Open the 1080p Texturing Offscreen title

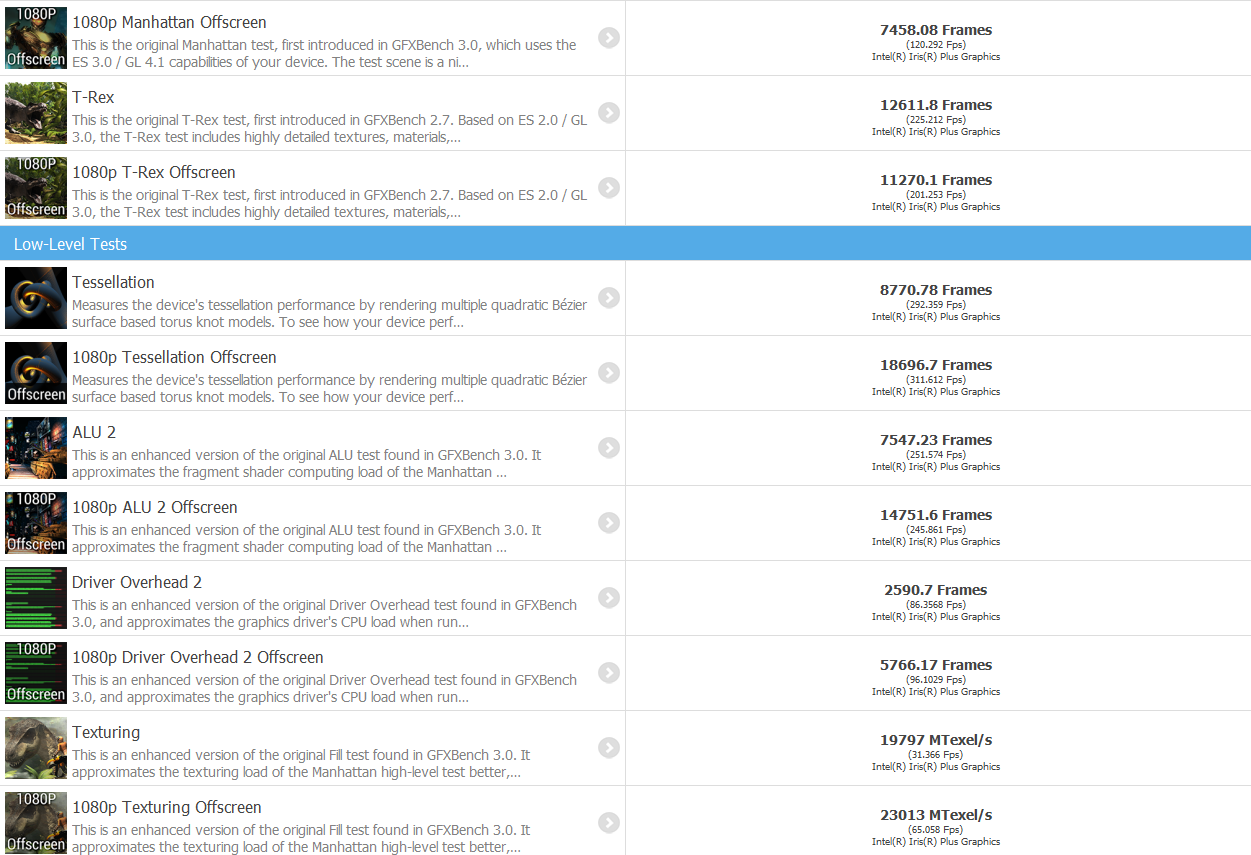click(x=167, y=807)
